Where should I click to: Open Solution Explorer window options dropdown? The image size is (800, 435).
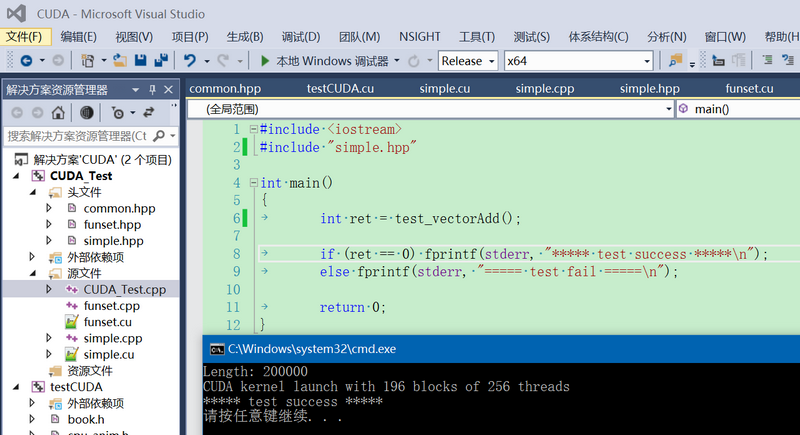click(x=135, y=90)
